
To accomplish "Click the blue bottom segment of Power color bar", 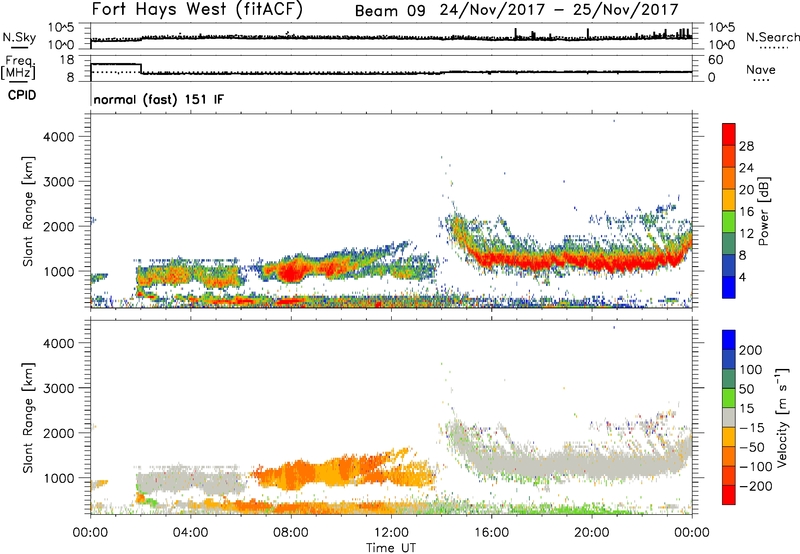I will [x=729, y=287].
